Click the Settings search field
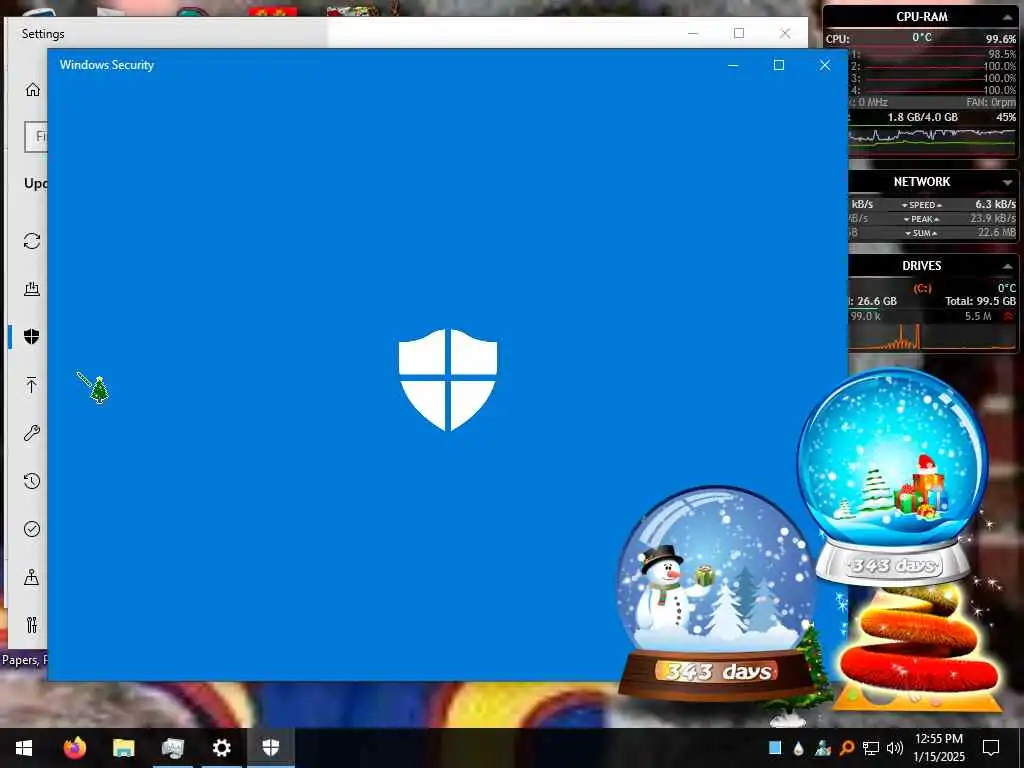 37,136
